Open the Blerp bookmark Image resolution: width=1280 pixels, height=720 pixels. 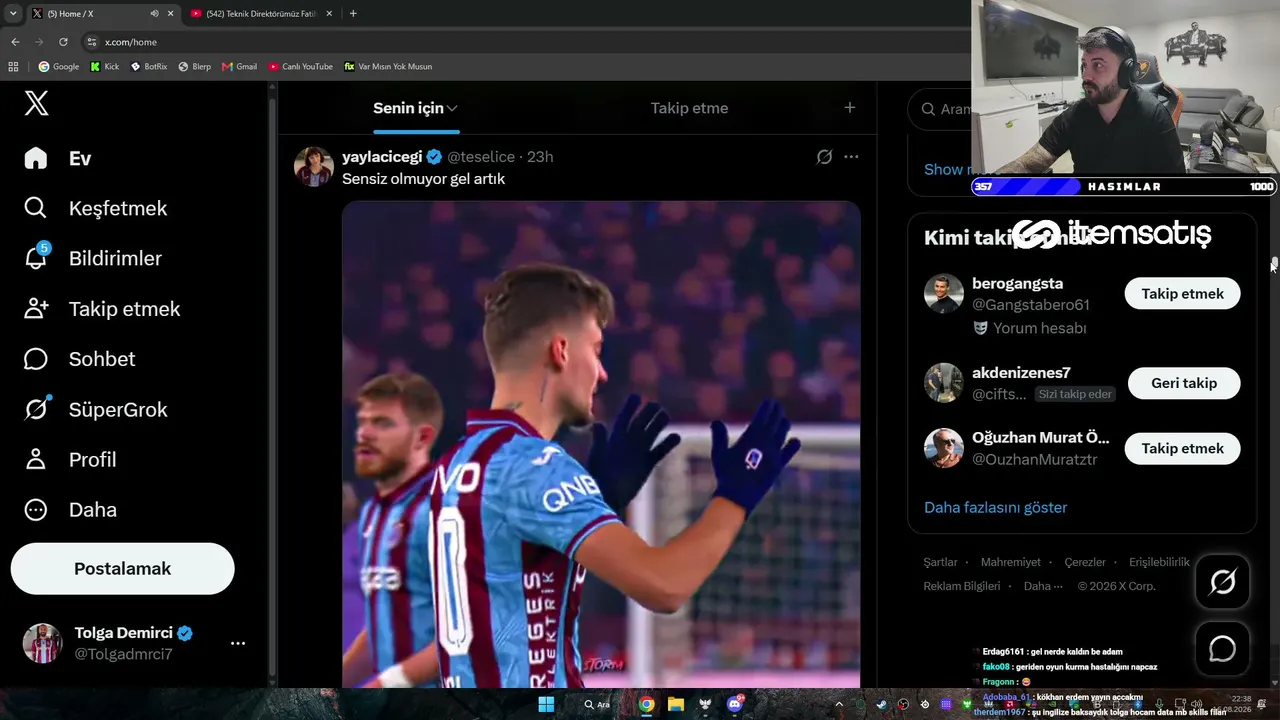(195, 67)
